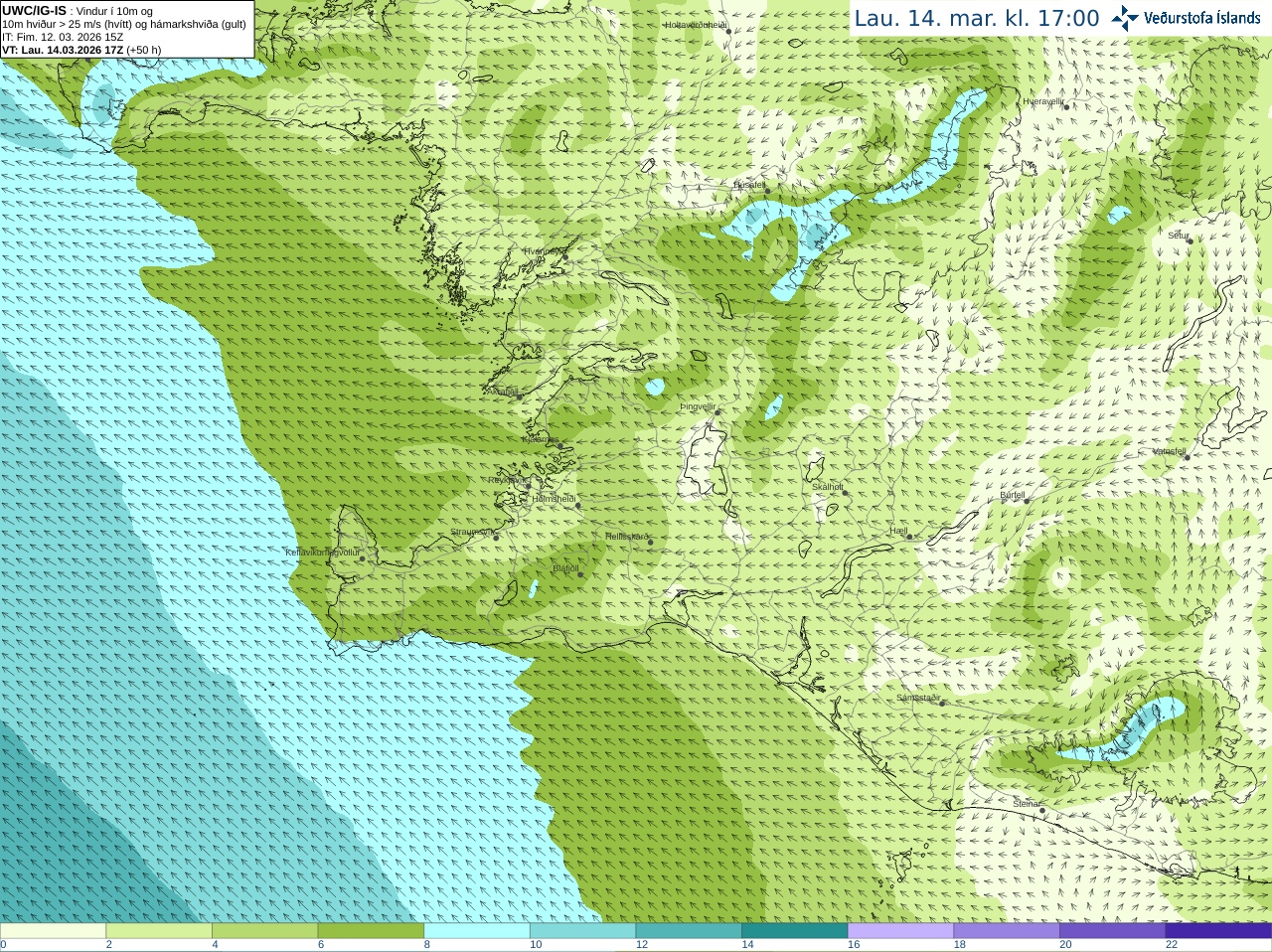The height and width of the screenshot is (952, 1272).
Task: Click the Hveravellir station label
Action: click(1043, 101)
